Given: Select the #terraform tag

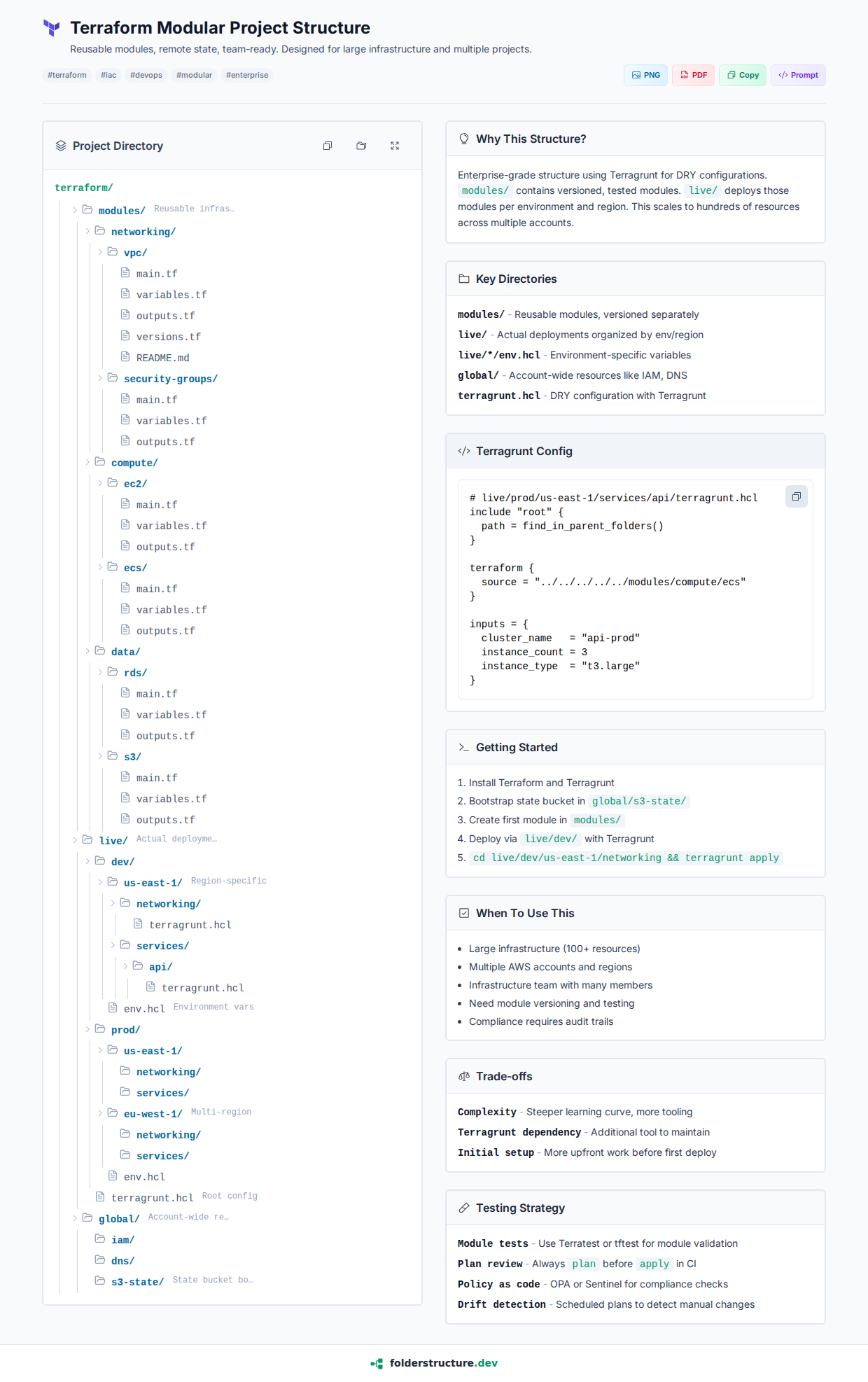Looking at the screenshot, I should point(67,75).
